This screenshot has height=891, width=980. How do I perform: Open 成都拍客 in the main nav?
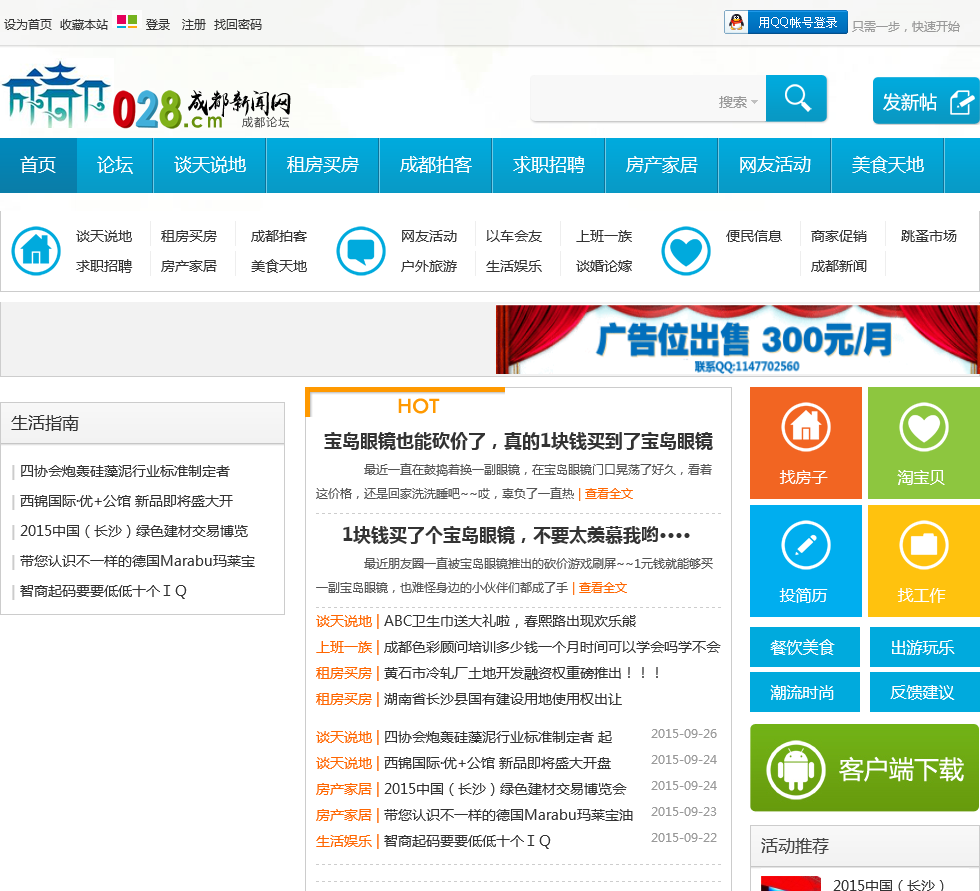pos(436,165)
